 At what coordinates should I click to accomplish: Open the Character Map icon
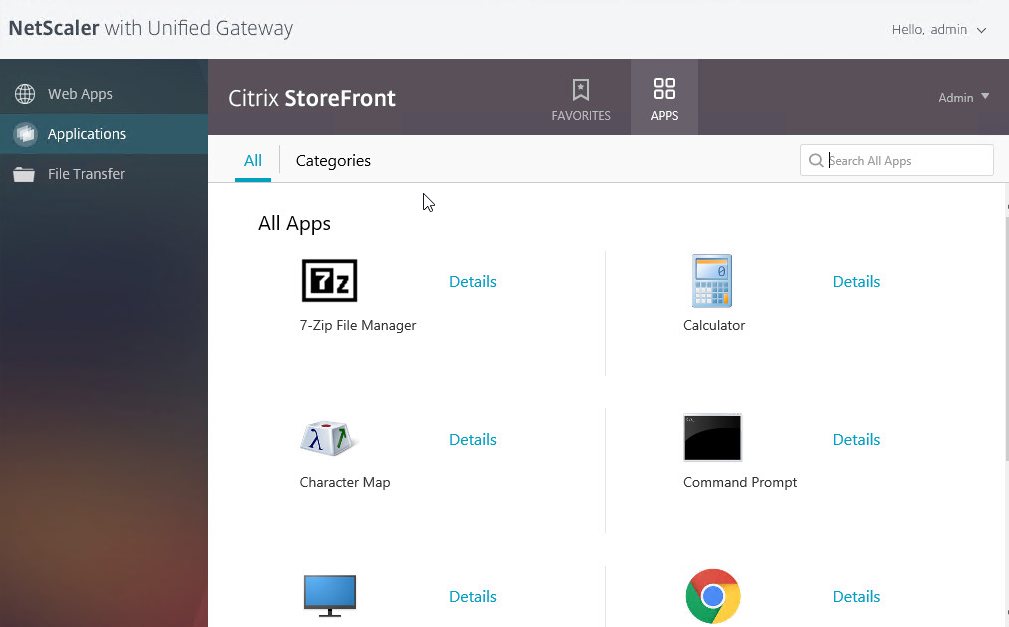(x=328, y=438)
